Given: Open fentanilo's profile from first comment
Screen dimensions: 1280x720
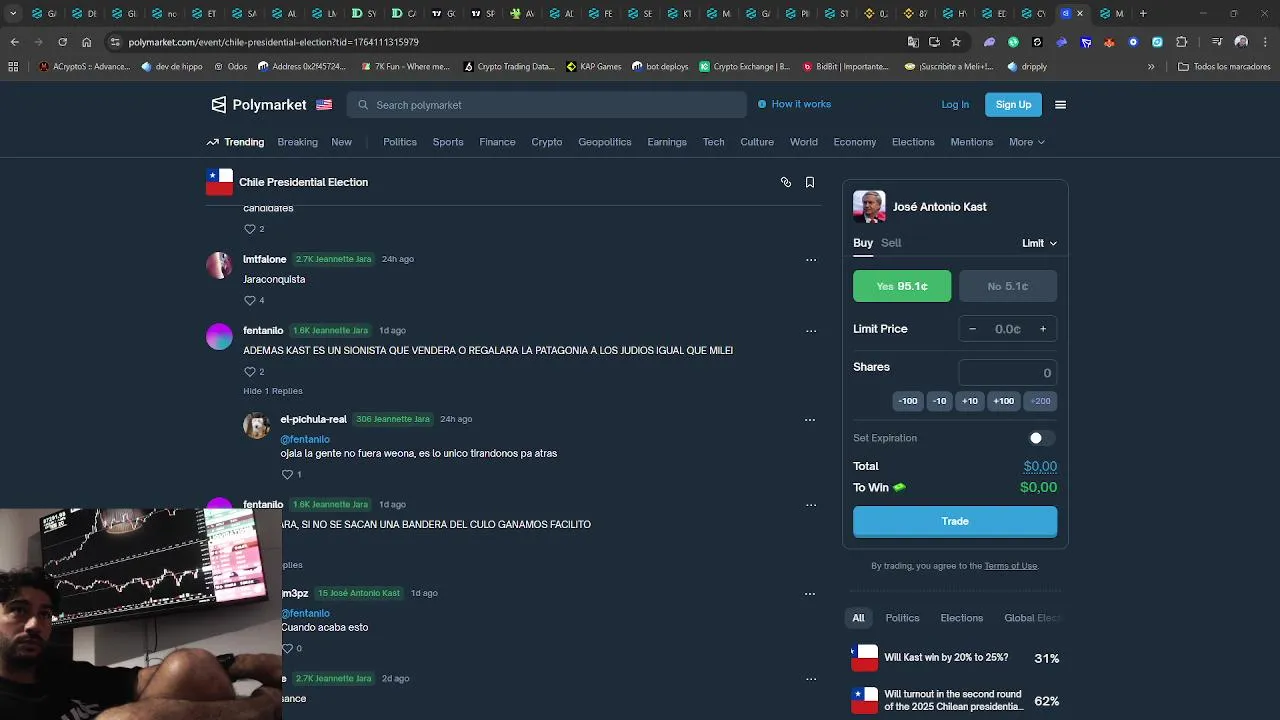Looking at the screenshot, I should point(263,331).
